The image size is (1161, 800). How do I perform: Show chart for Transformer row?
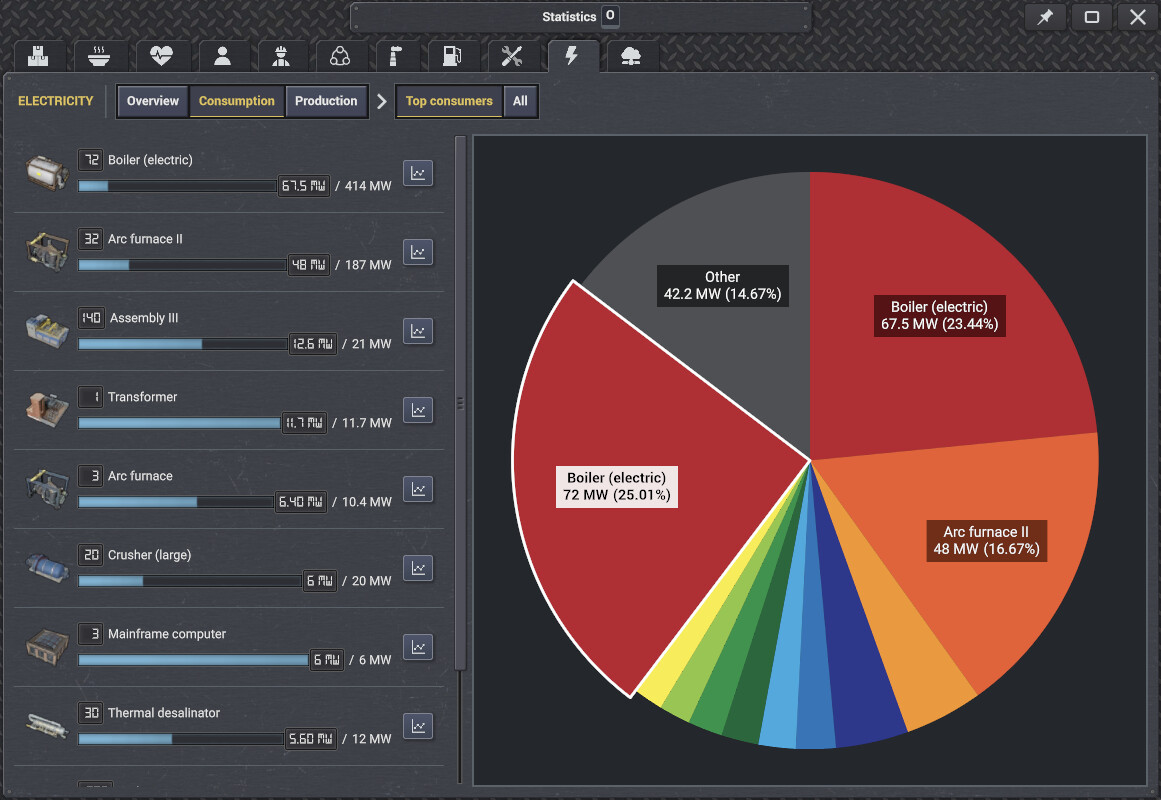click(418, 410)
